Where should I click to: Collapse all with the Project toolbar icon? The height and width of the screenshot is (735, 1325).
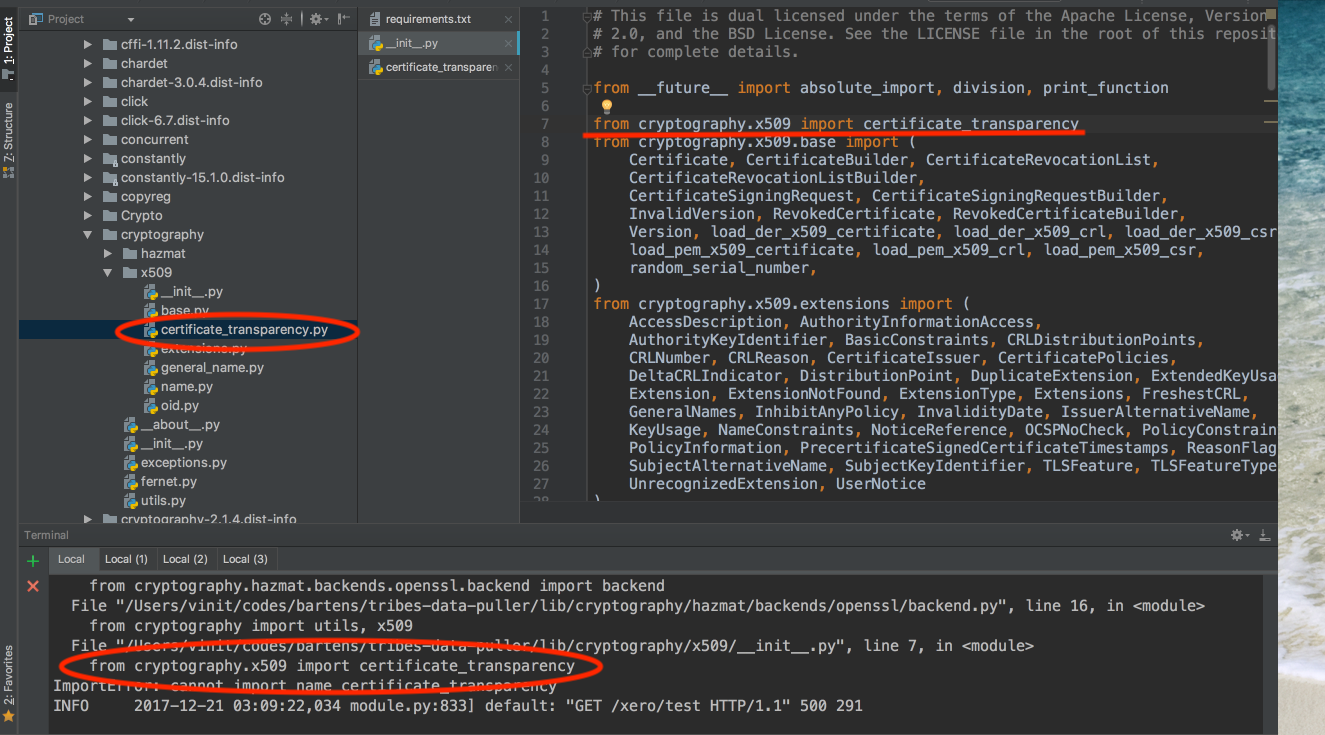(287, 19)
